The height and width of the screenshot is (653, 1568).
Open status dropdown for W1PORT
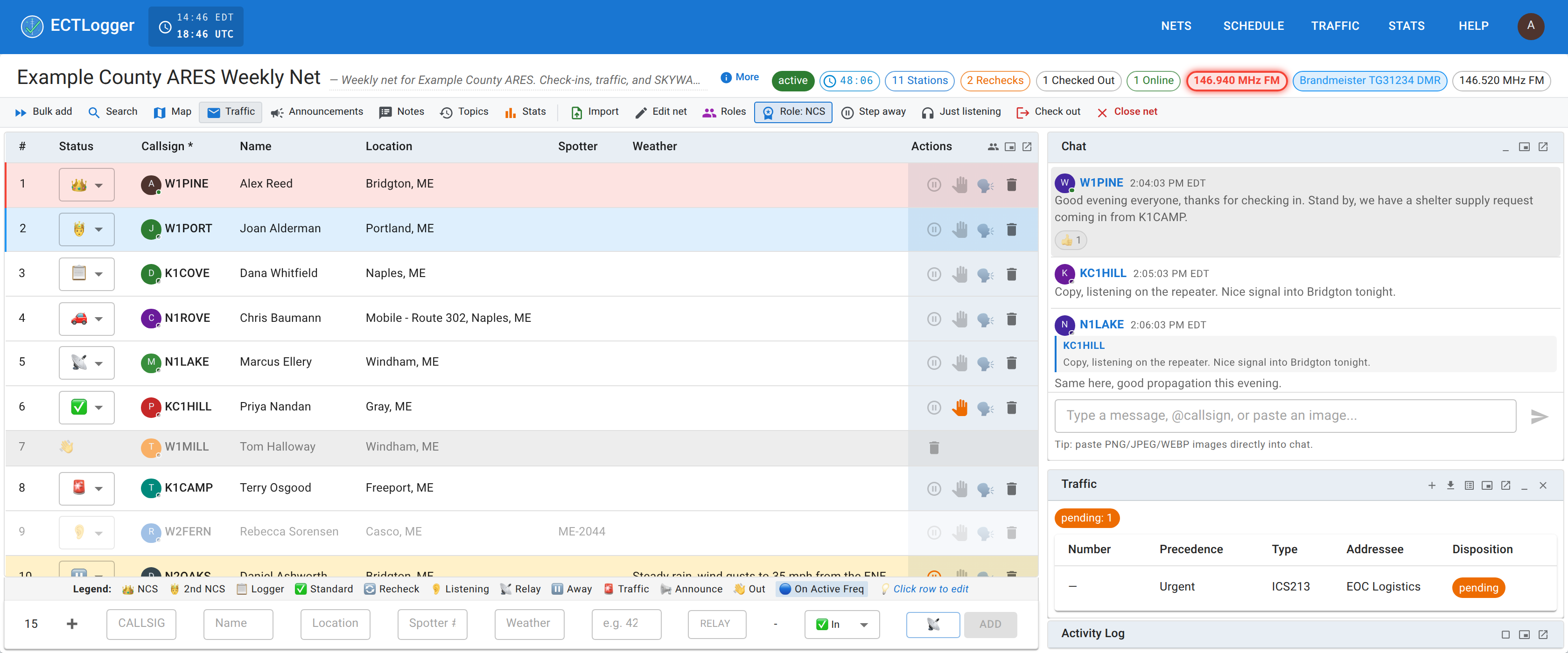pyautogui.click(x=86, y=229)
